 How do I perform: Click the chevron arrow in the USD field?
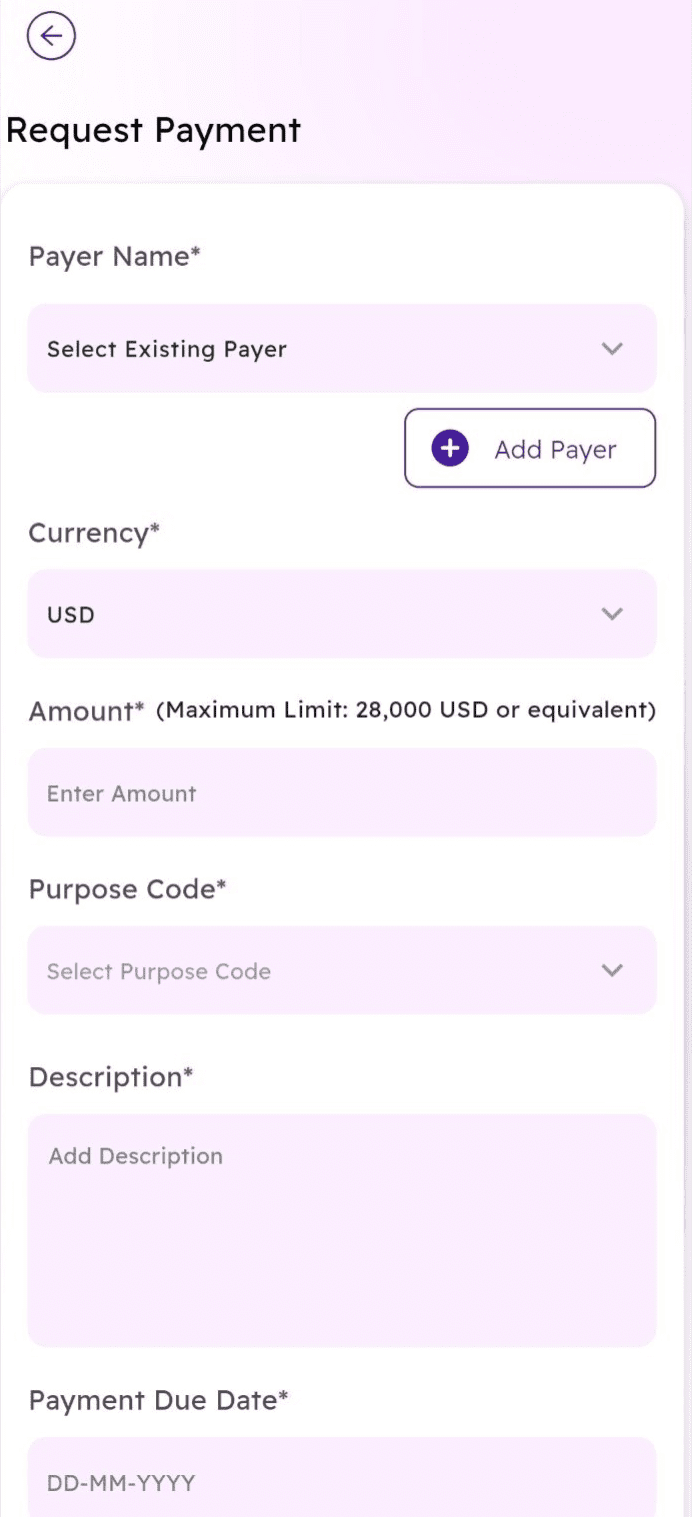(612, 614)
